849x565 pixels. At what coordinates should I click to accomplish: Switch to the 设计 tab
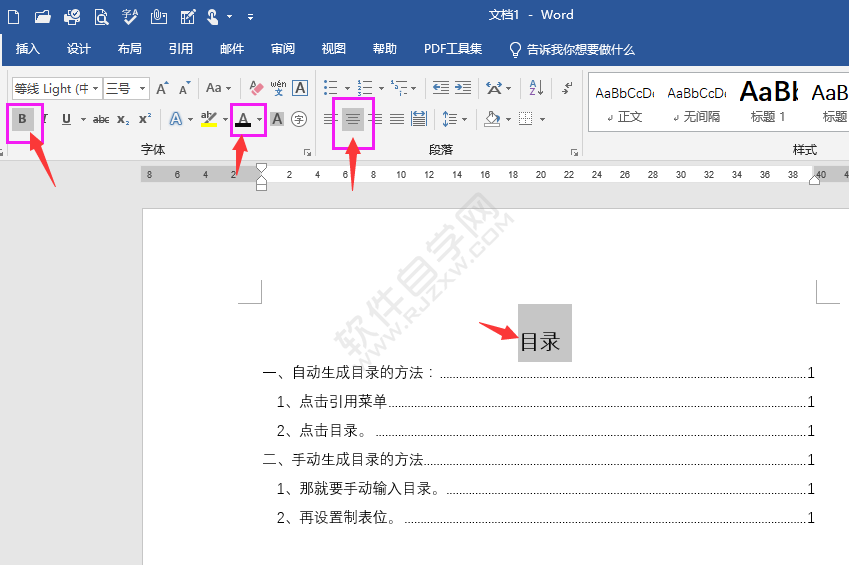pyautogui.click(x=79, y=49)
